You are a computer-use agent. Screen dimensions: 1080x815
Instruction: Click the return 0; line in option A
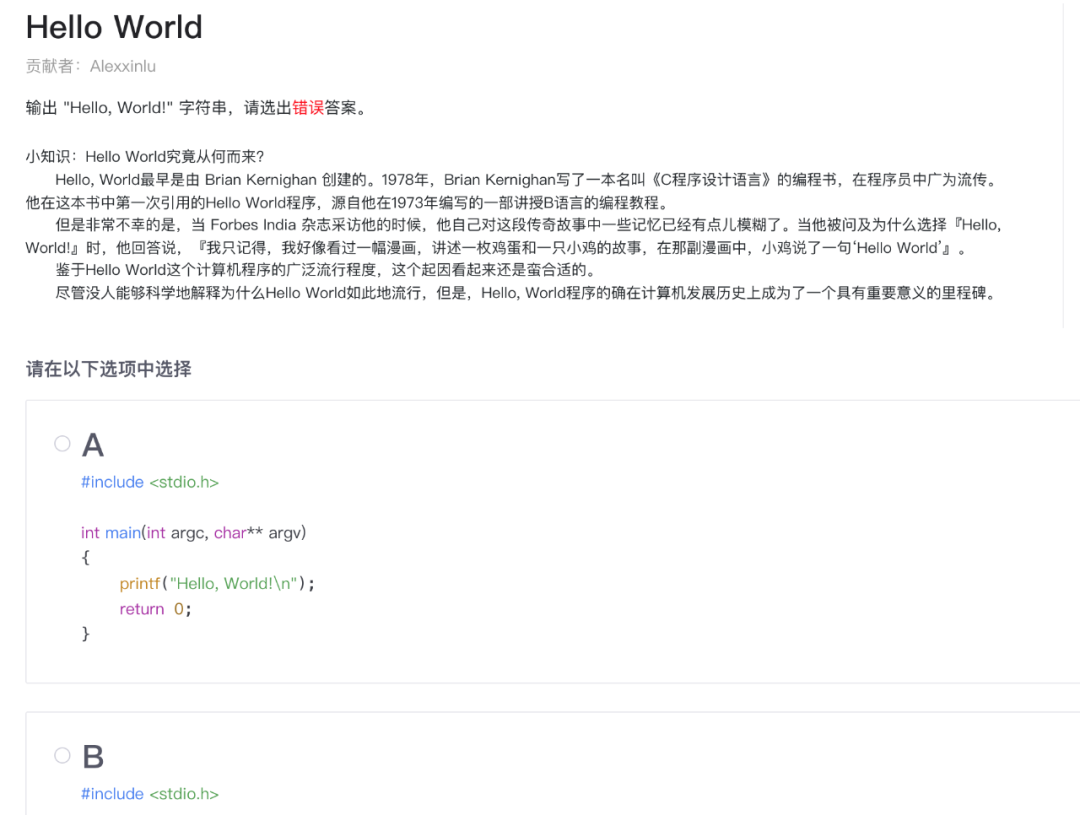[156, 609]
